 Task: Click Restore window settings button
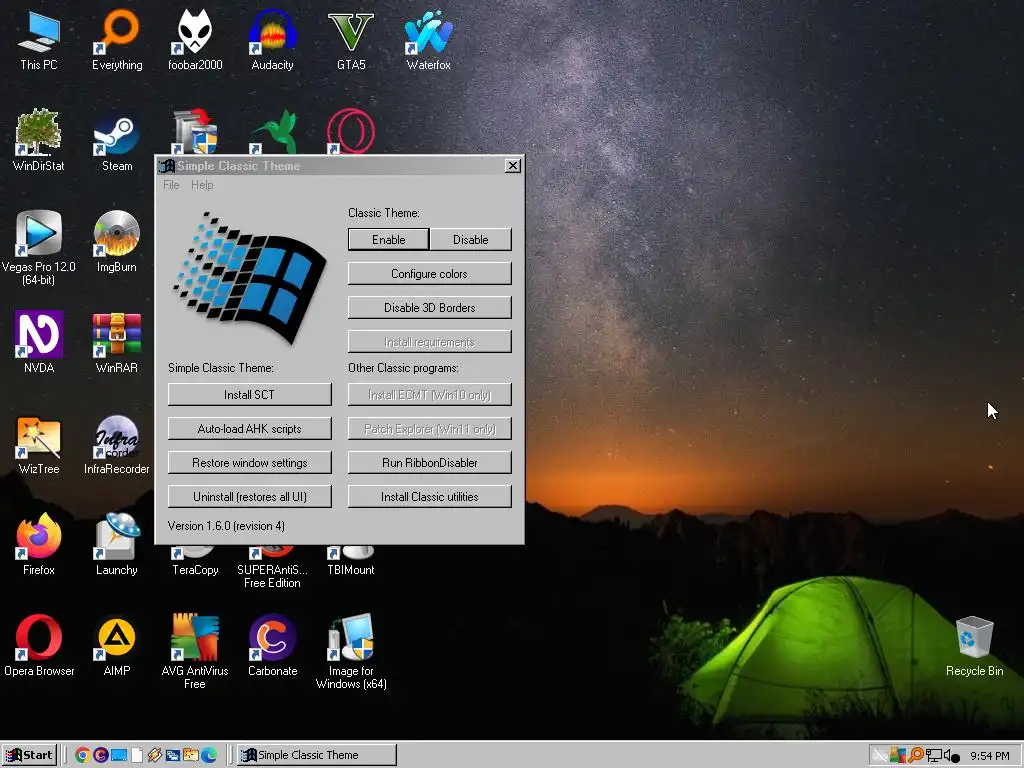pyautogui.click(x=249, y=462)
